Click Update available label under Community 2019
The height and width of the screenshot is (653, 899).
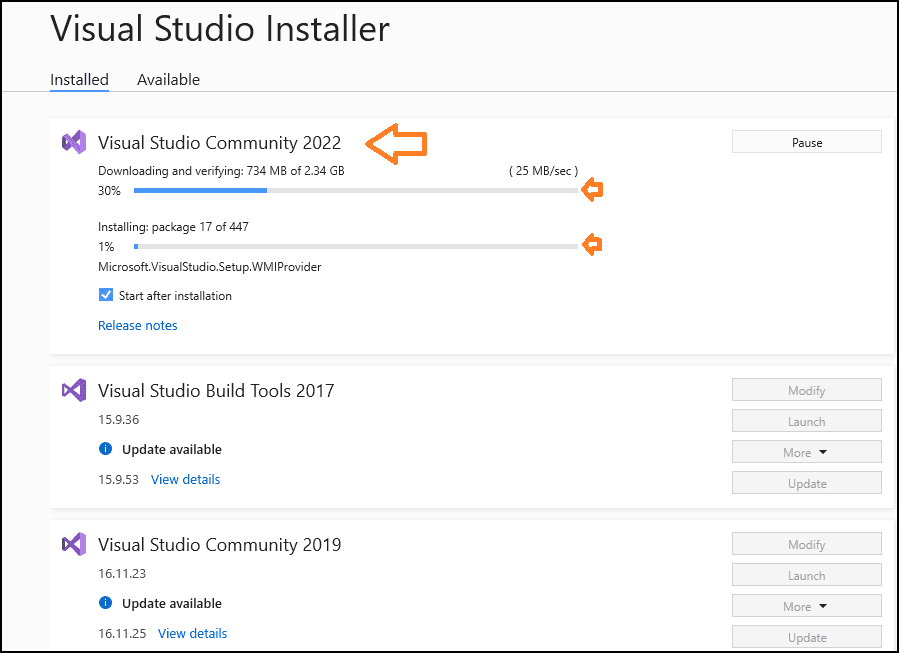[x=172, y=604]
